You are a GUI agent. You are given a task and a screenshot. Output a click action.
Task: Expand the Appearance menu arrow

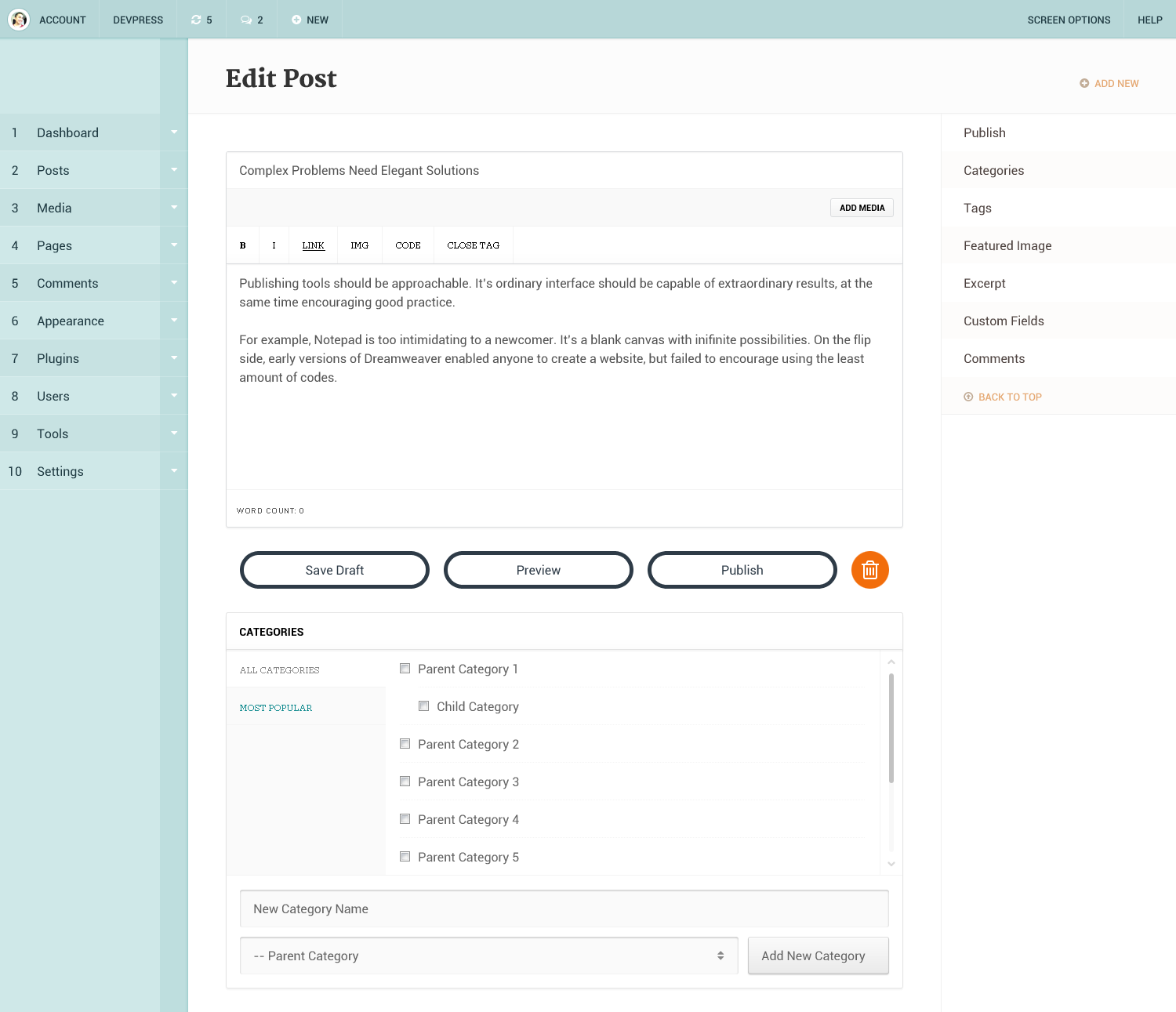(174, 321)
